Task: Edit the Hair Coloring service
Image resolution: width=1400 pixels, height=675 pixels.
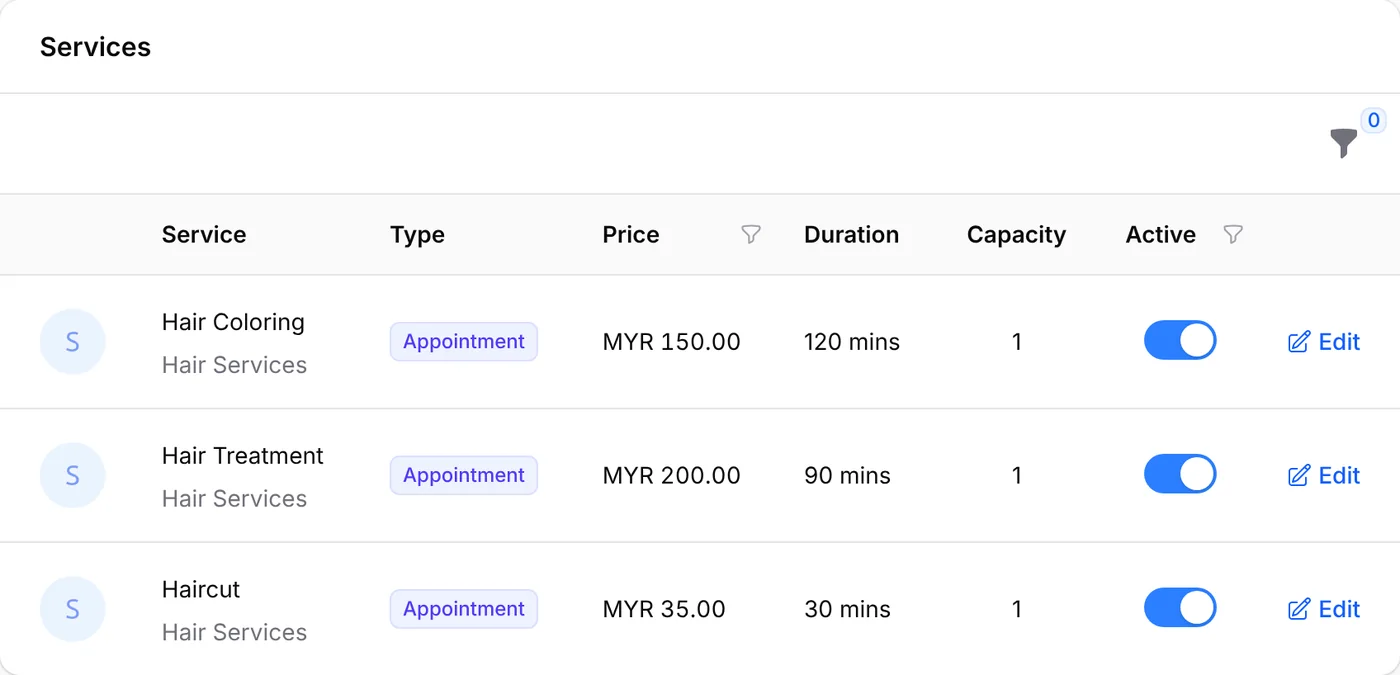Action: point(1324,342)
